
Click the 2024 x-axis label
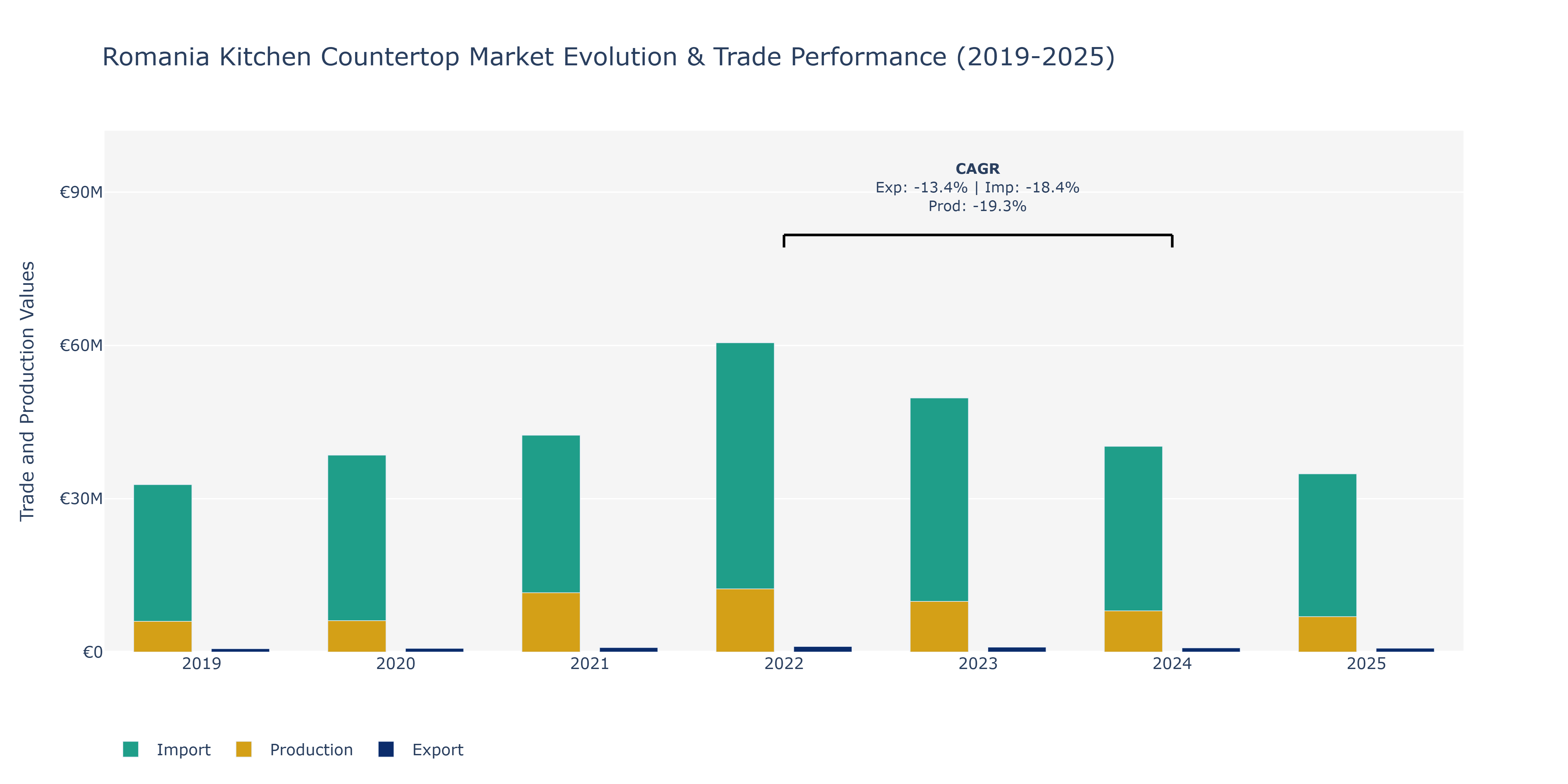(1172, 663)
